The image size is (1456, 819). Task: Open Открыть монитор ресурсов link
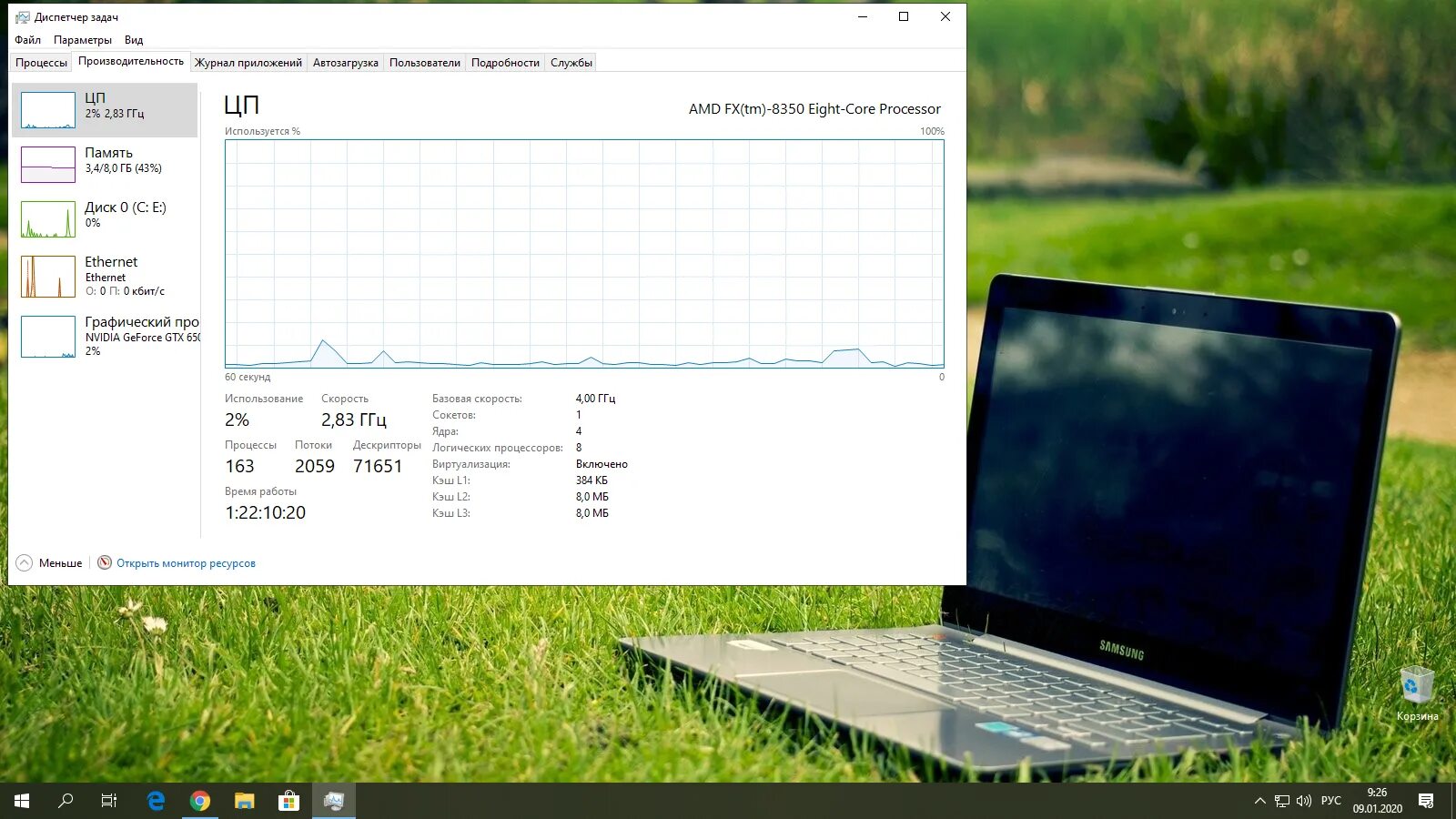pyautogui.click(x=186, y=562)
